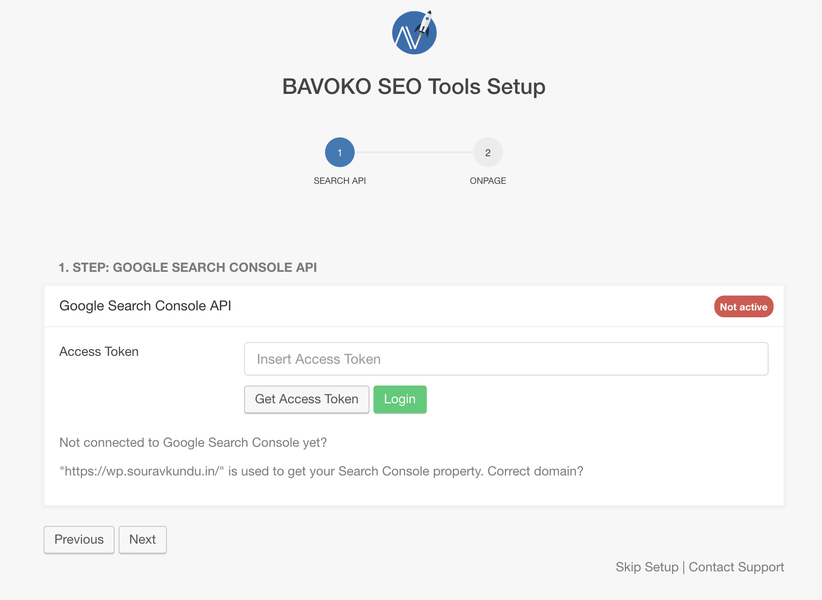Open the Skip Setup link
The image size is (822, 600).
[x=647, y=567]
